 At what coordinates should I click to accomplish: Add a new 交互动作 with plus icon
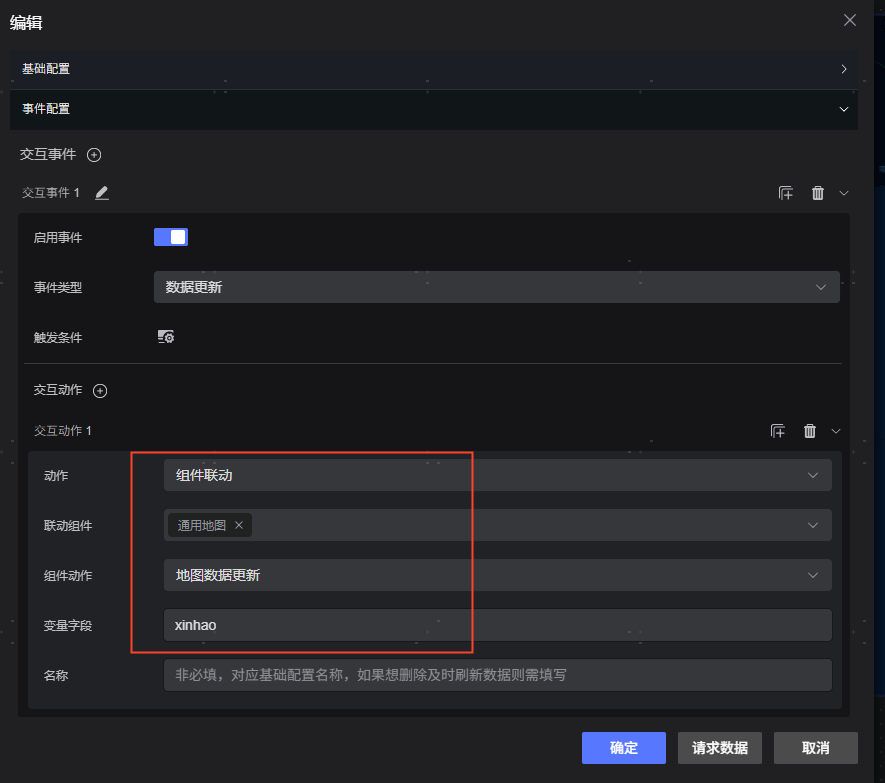(x=100, y=391)
